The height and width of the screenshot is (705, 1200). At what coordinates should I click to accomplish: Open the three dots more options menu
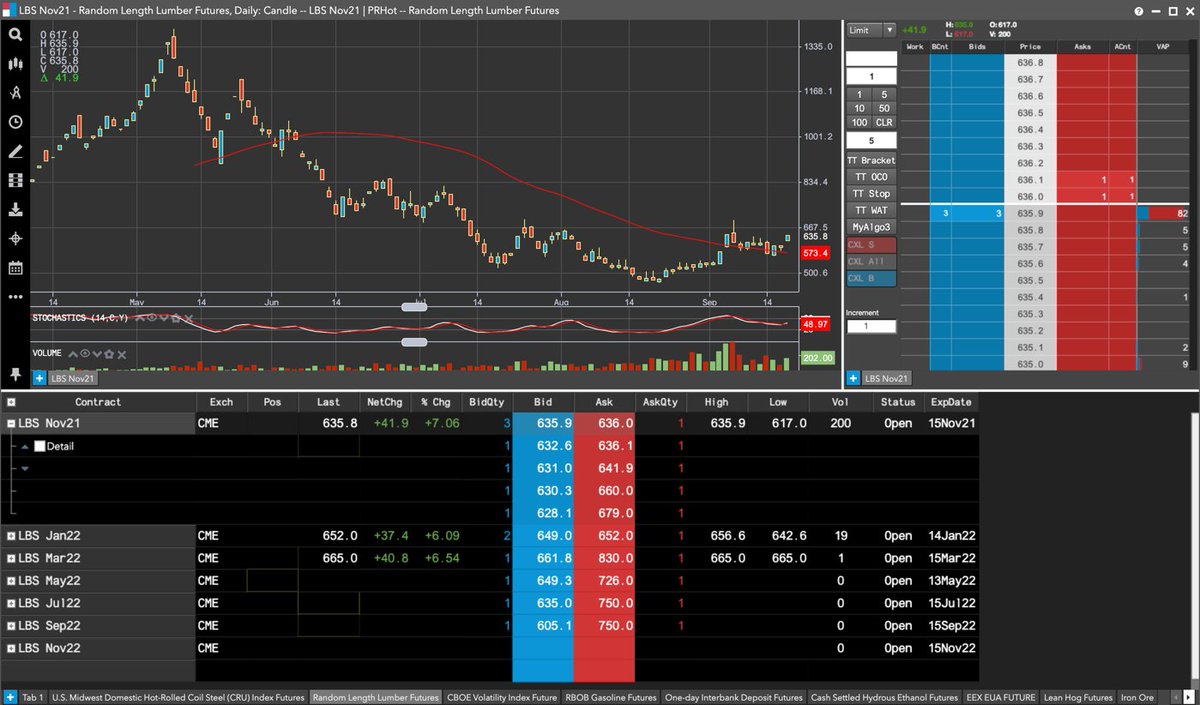coord(15,297)
